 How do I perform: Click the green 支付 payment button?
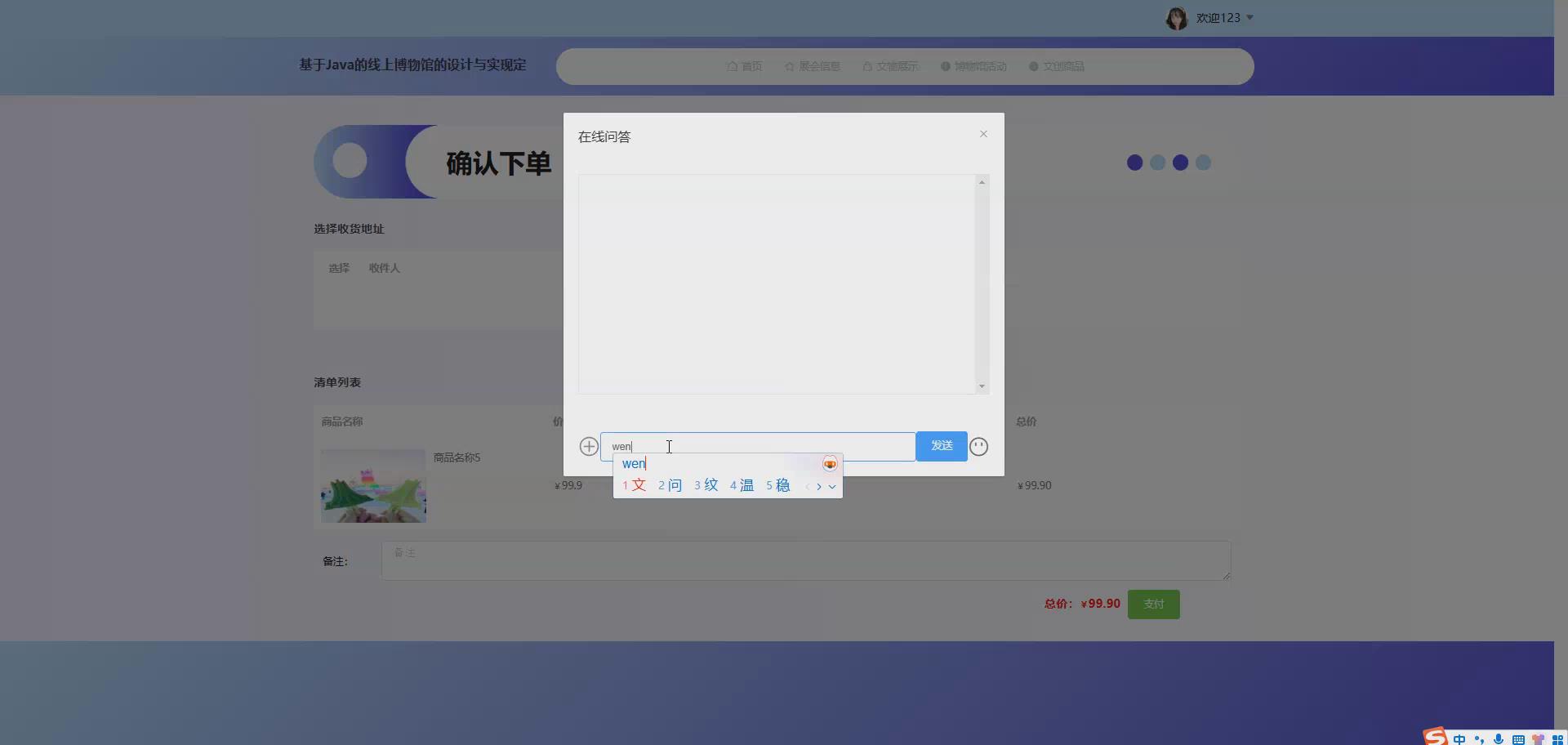pos(1152,604)
